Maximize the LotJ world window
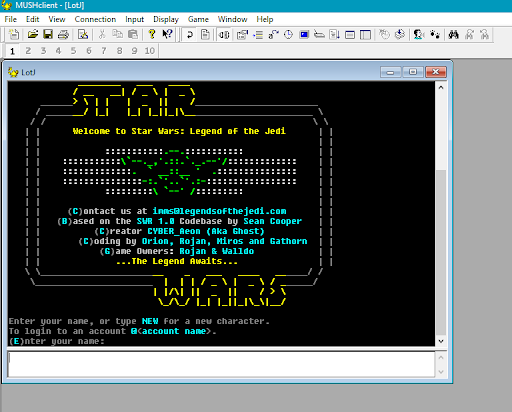The height and width of the screenshot is (412, 512). tap(413, 72)
